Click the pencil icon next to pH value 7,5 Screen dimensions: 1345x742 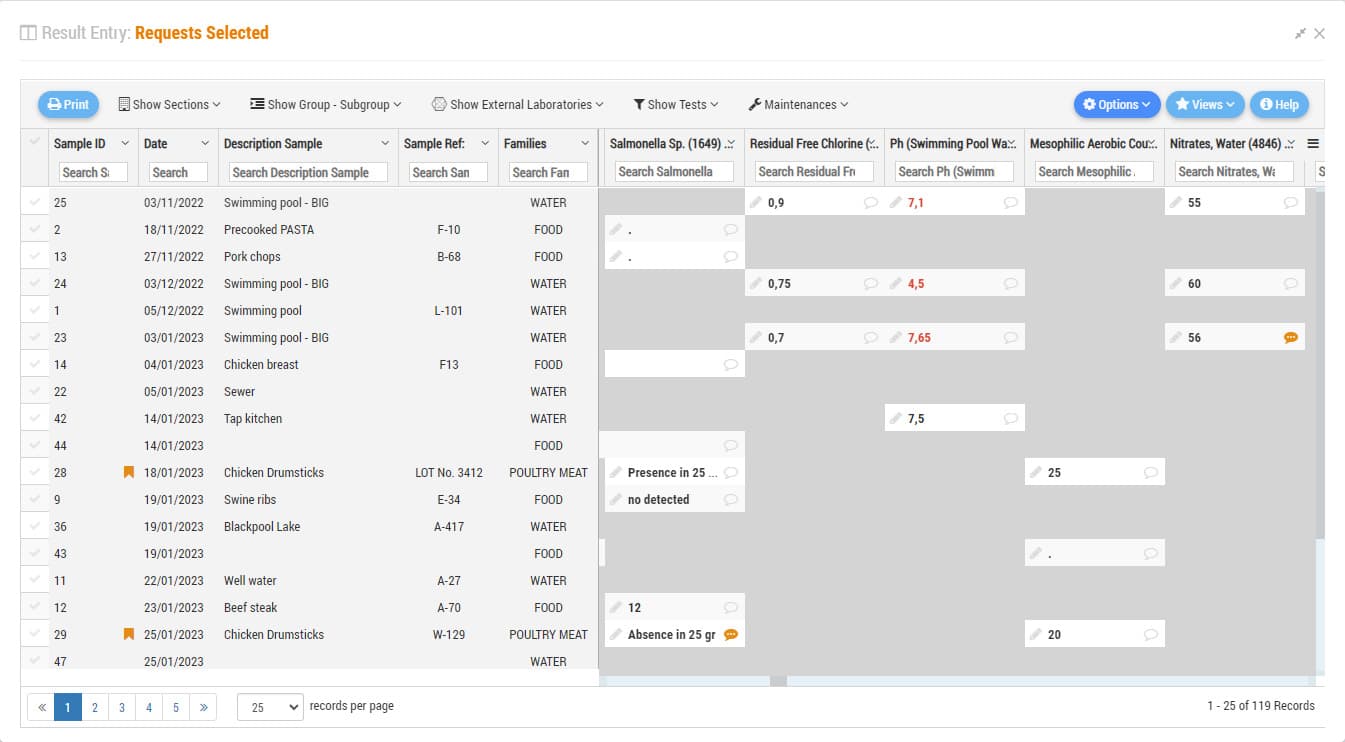(896, 419)
